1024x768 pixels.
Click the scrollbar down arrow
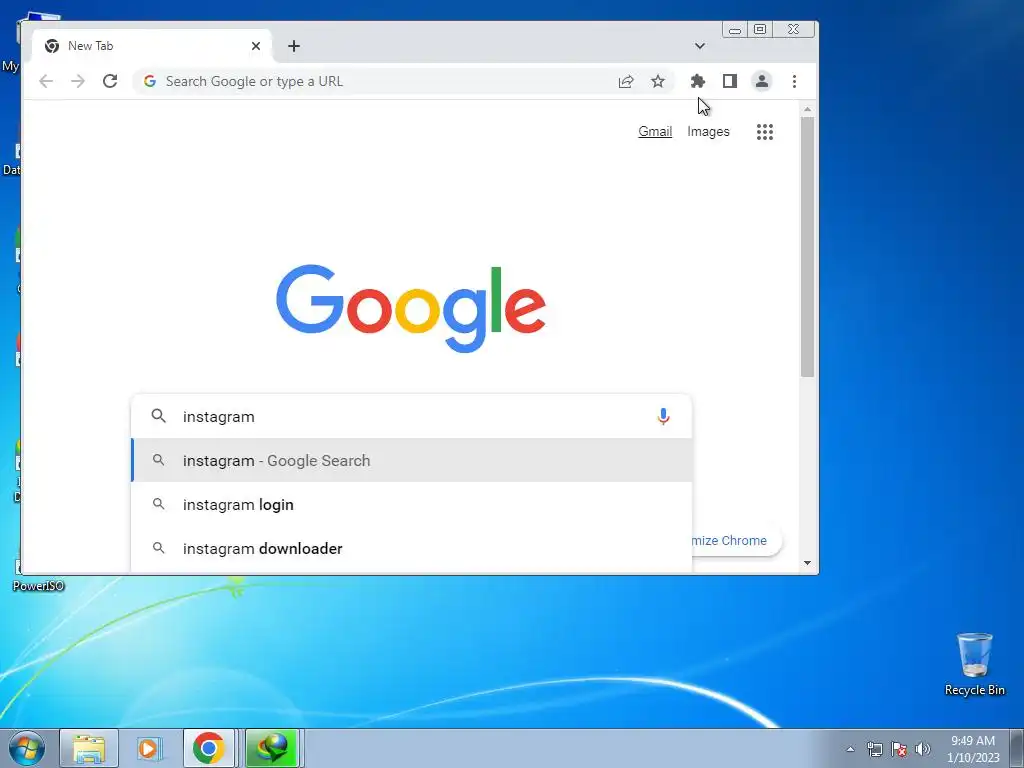tap(807, 563)
